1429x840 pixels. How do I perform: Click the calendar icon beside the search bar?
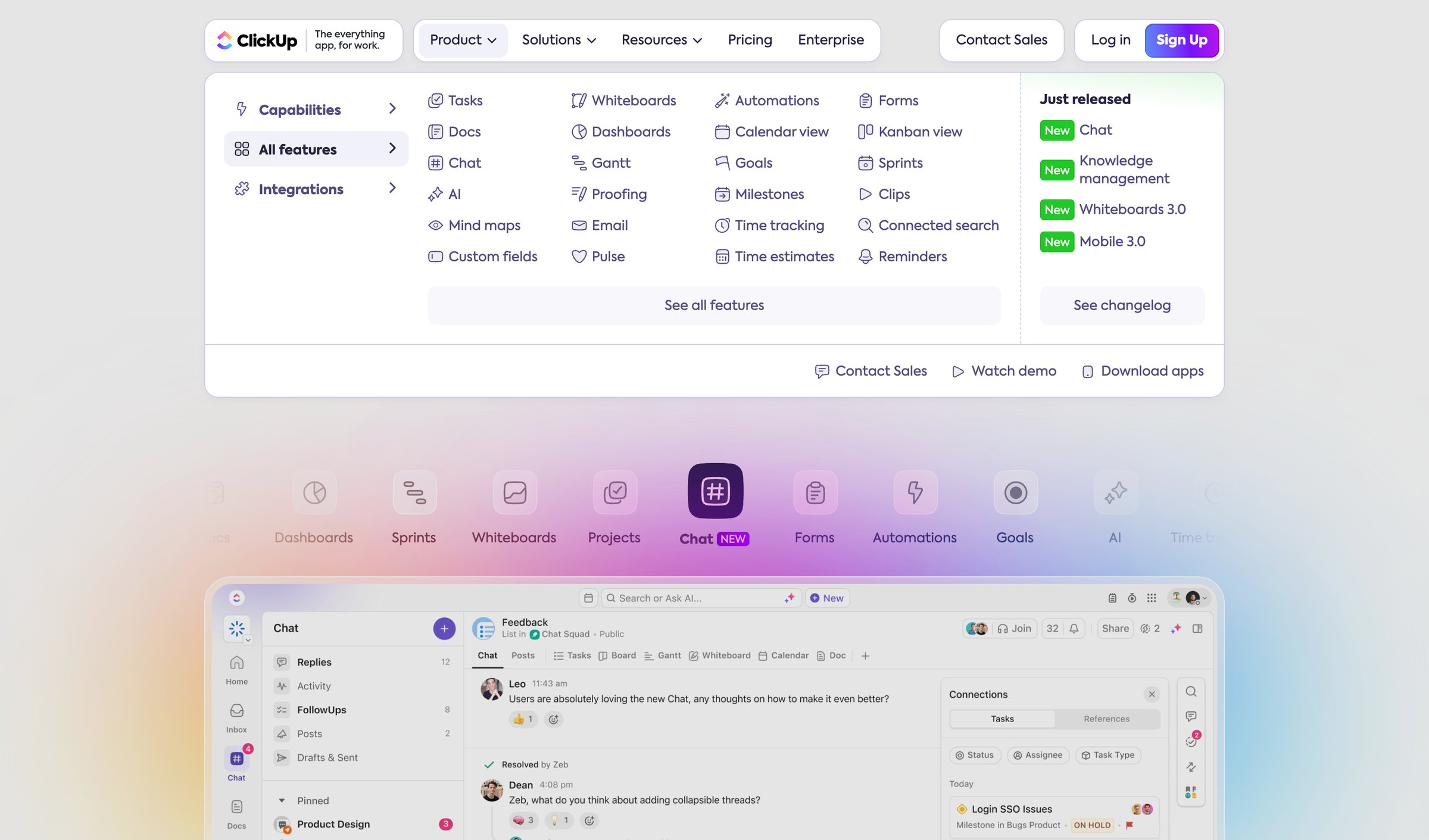coord(588,598)
